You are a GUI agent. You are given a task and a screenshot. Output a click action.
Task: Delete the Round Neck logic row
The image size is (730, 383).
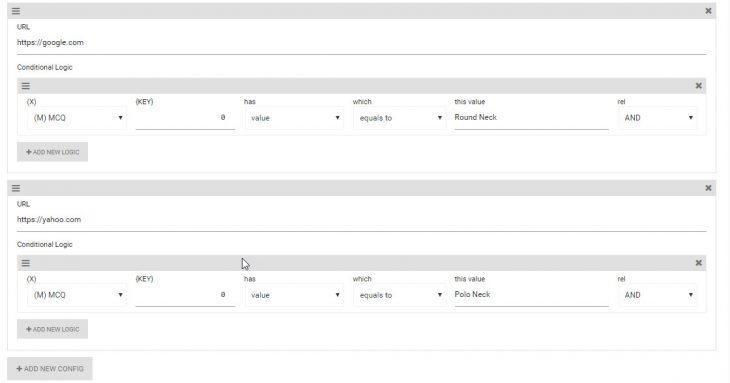pyautogui.click(x=698, y=86)
